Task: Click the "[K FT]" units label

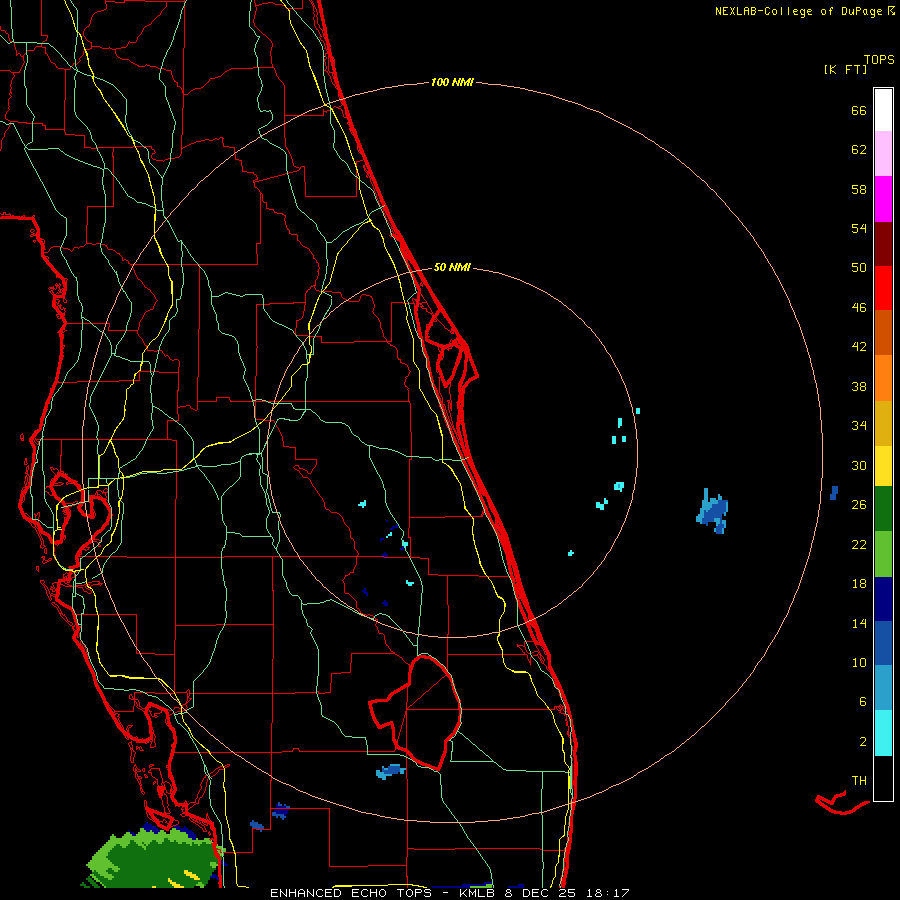Action: click(x=845, y=69)
